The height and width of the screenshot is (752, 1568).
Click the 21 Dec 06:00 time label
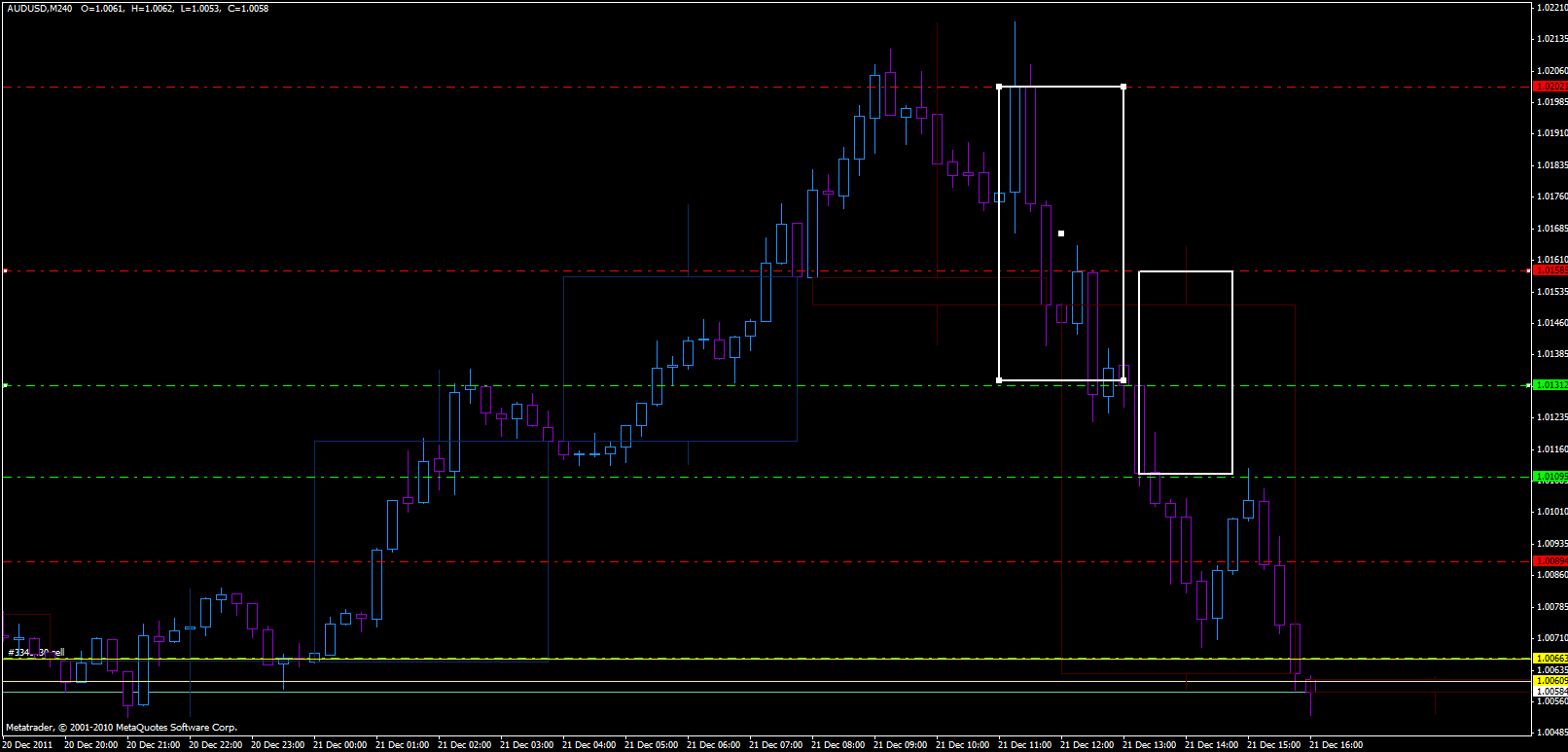pos(713,745)
